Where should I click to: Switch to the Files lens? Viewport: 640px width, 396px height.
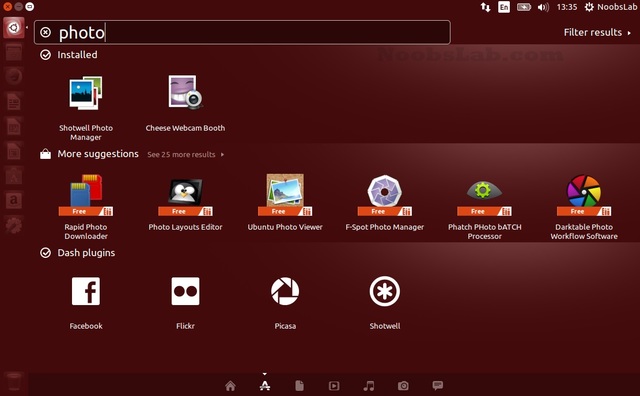coord(300,386)
